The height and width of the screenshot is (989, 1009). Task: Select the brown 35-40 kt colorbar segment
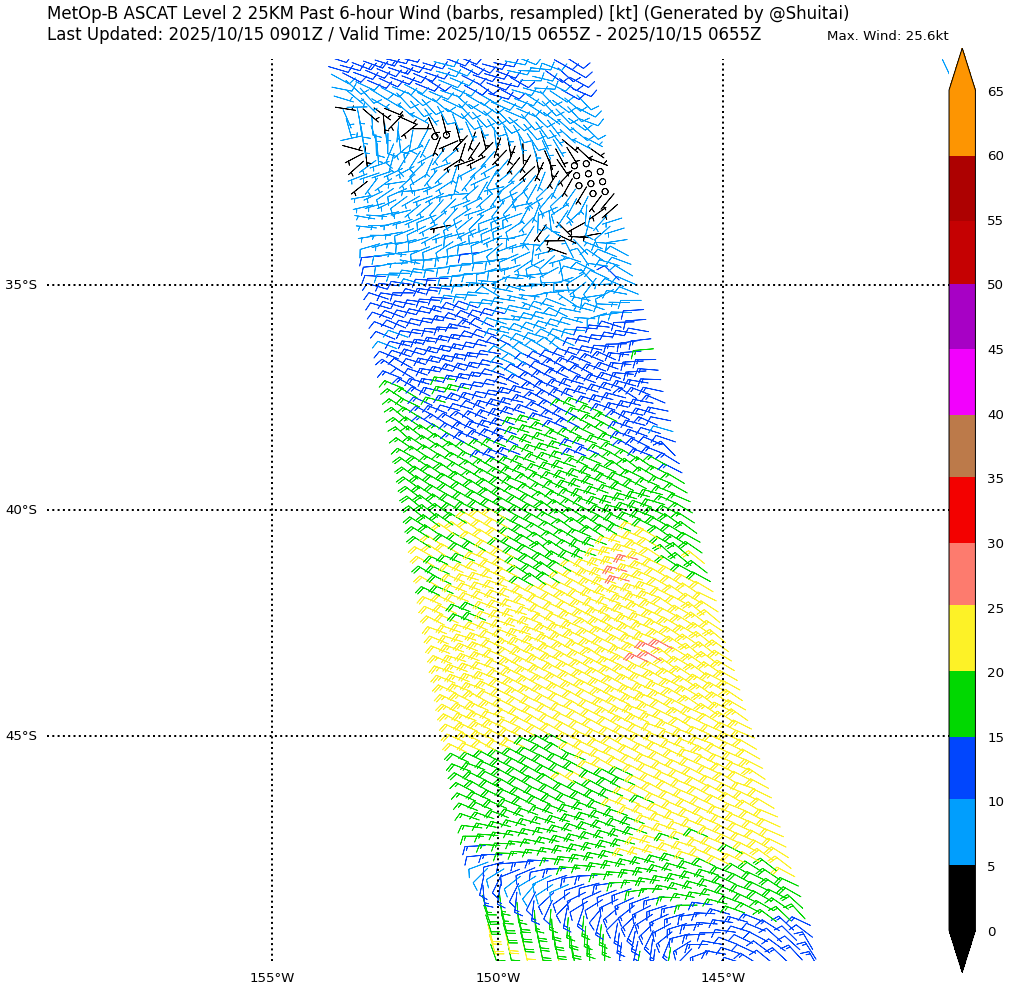(x=961, y=446)
